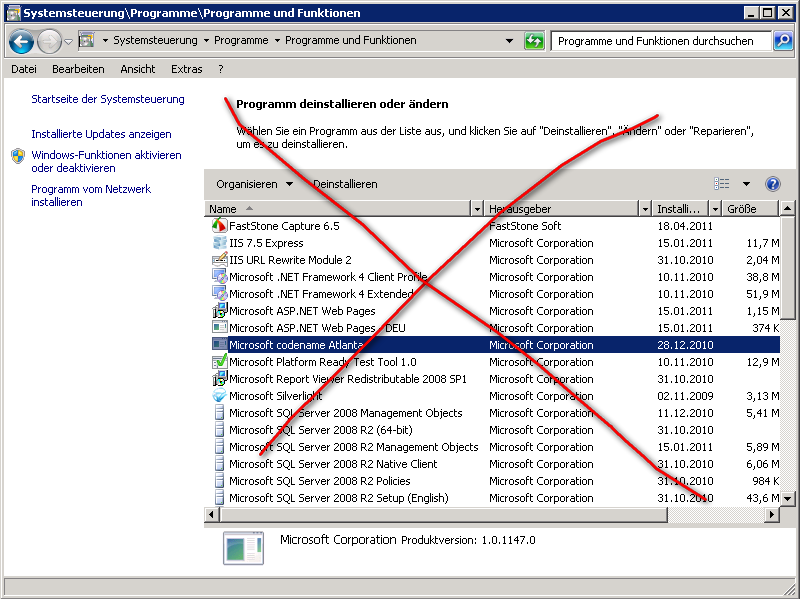Open the view options dropdown arrow

pos(746,184)
